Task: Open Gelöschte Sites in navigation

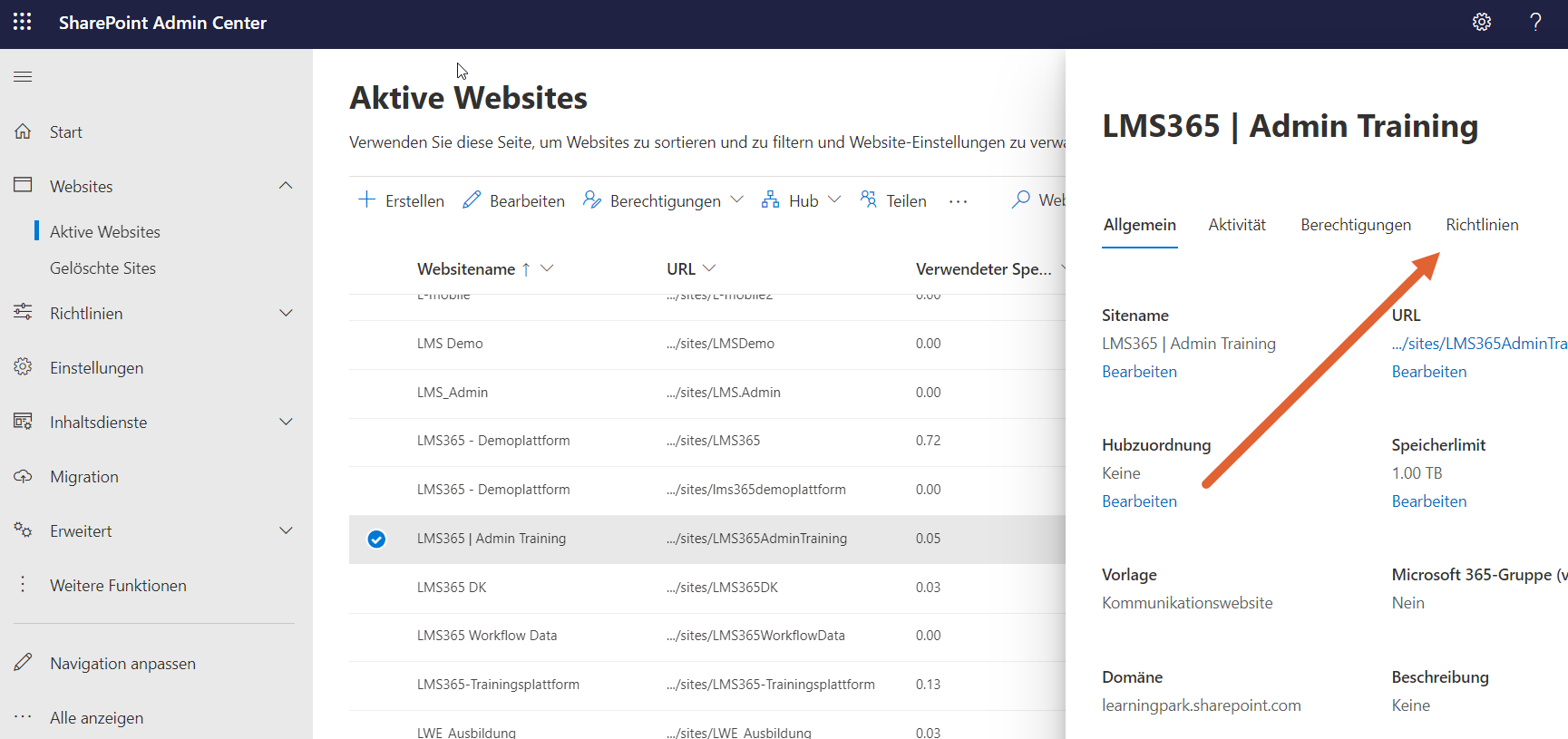Action: [x=102, y=268]
